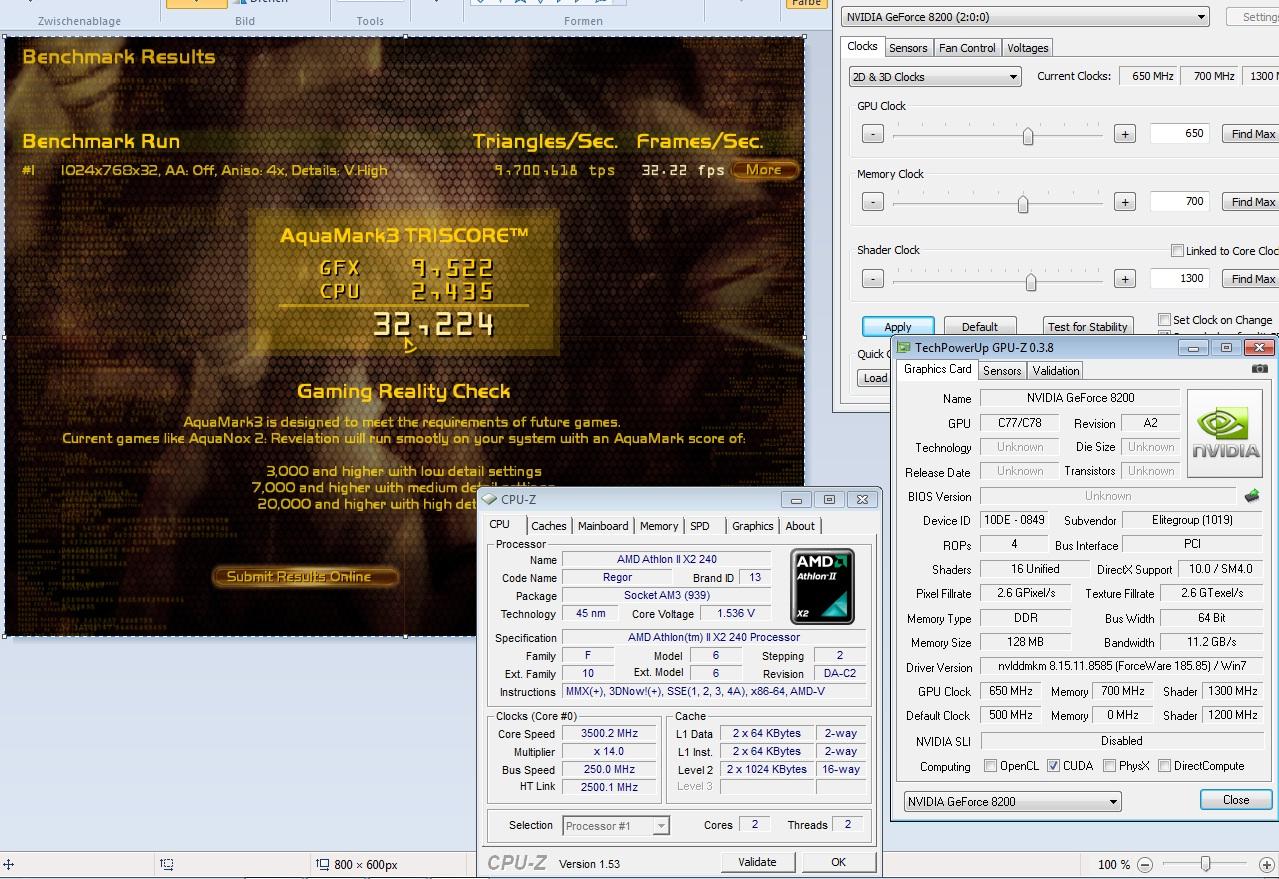Viewport: 1279px width, 879px height.
Task: Close GPU-Z with the Close button
Action: pos(1236,800)
